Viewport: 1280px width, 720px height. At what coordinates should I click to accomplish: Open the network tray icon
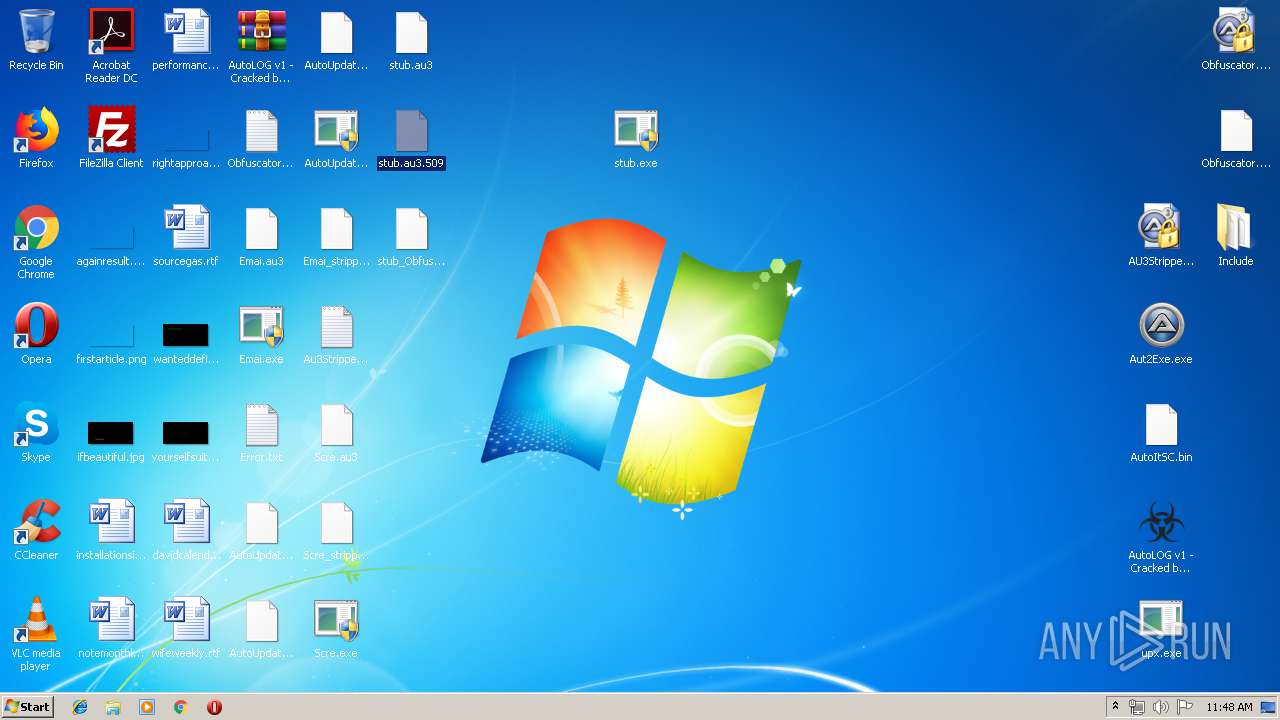[1137, 707]
